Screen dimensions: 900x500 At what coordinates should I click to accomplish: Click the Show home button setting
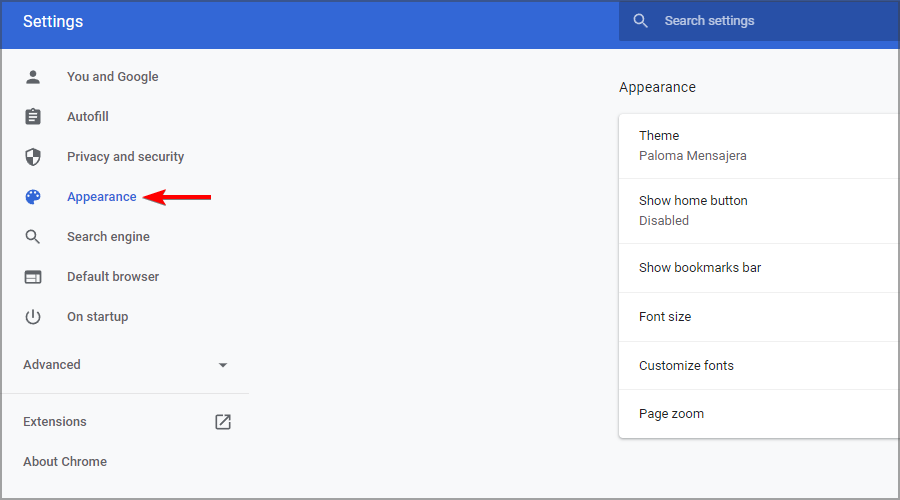(x=759, y=211)
